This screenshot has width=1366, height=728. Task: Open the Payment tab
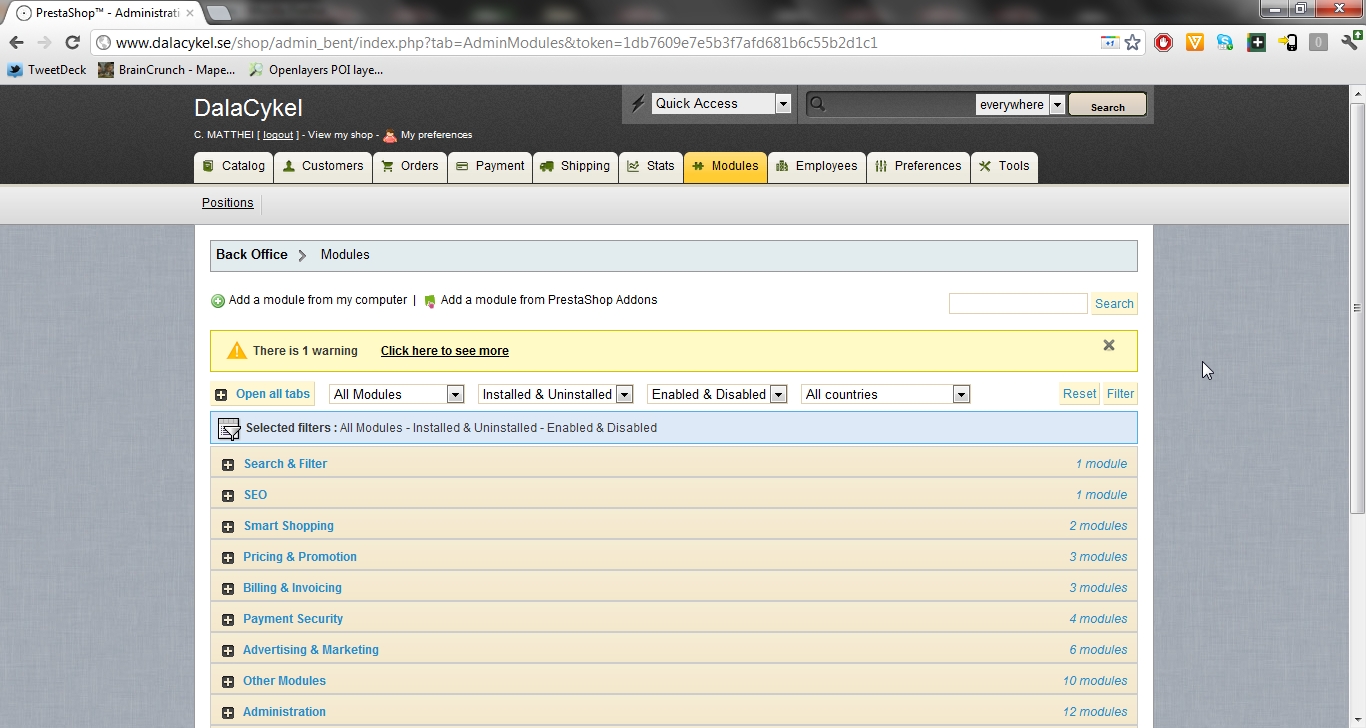tap(490, 167)
